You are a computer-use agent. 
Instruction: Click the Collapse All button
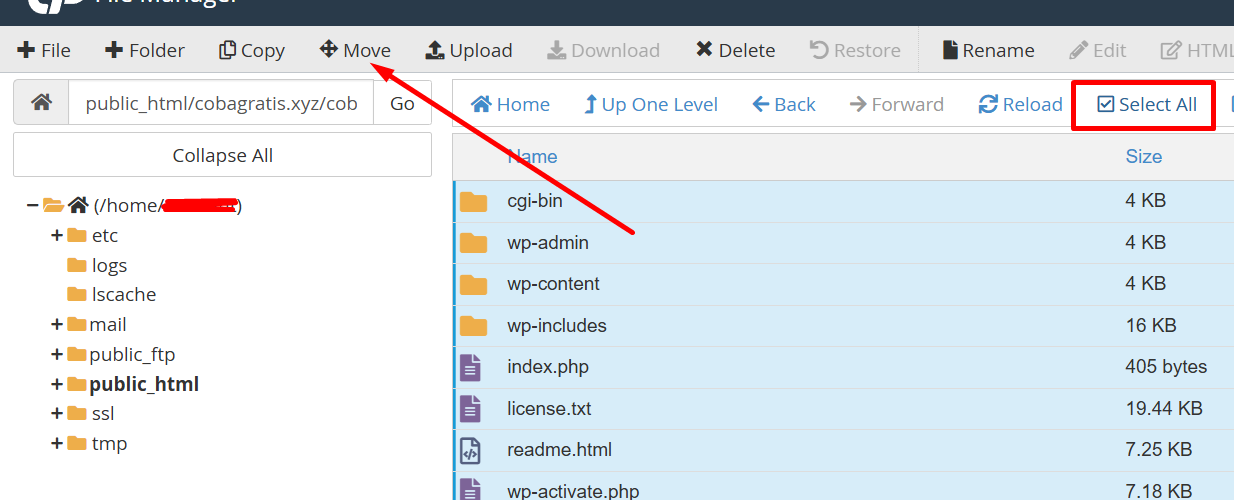pyautogui.click(x=222, y=155)
